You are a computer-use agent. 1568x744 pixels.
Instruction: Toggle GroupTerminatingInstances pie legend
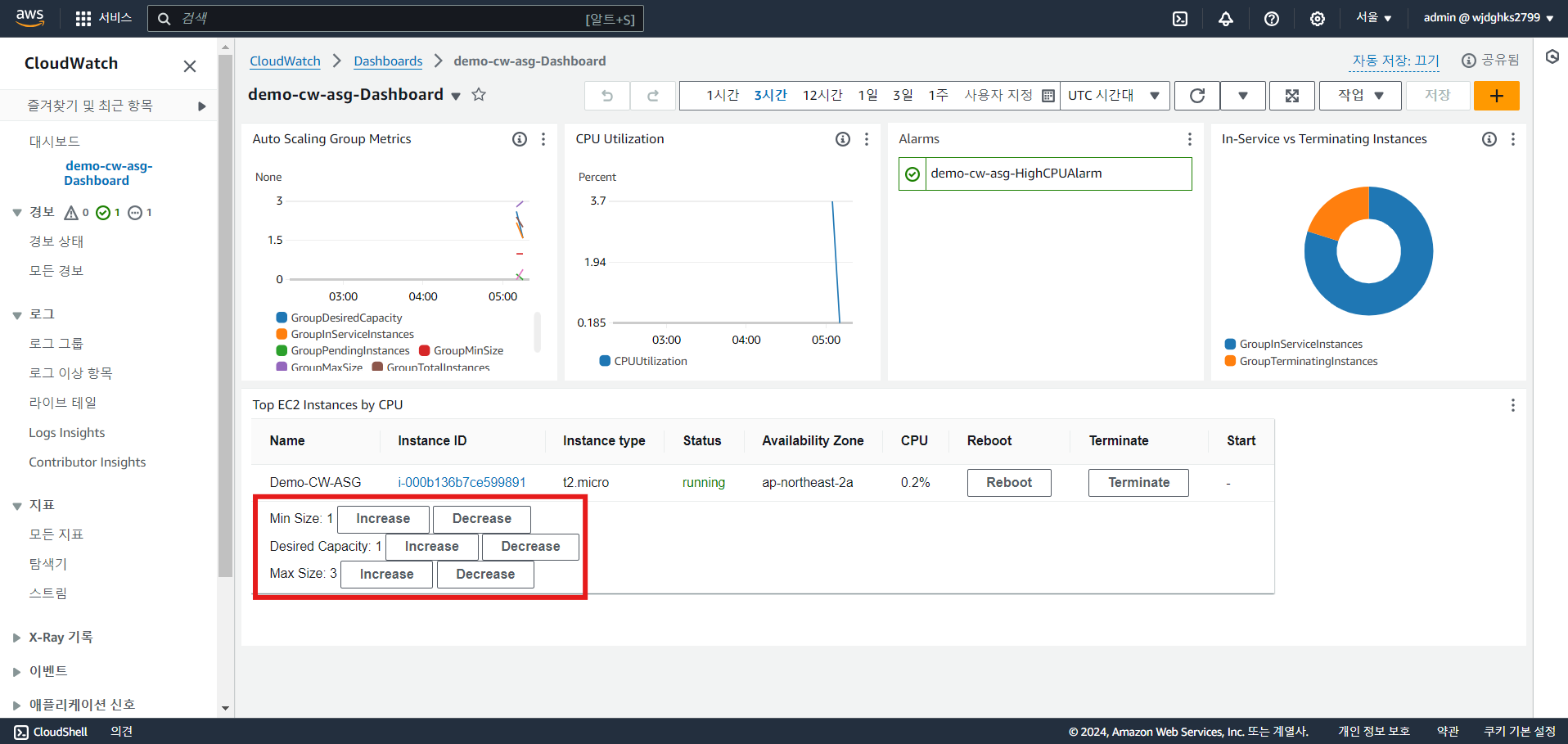pyautogui.click(x=1301, y=361)
